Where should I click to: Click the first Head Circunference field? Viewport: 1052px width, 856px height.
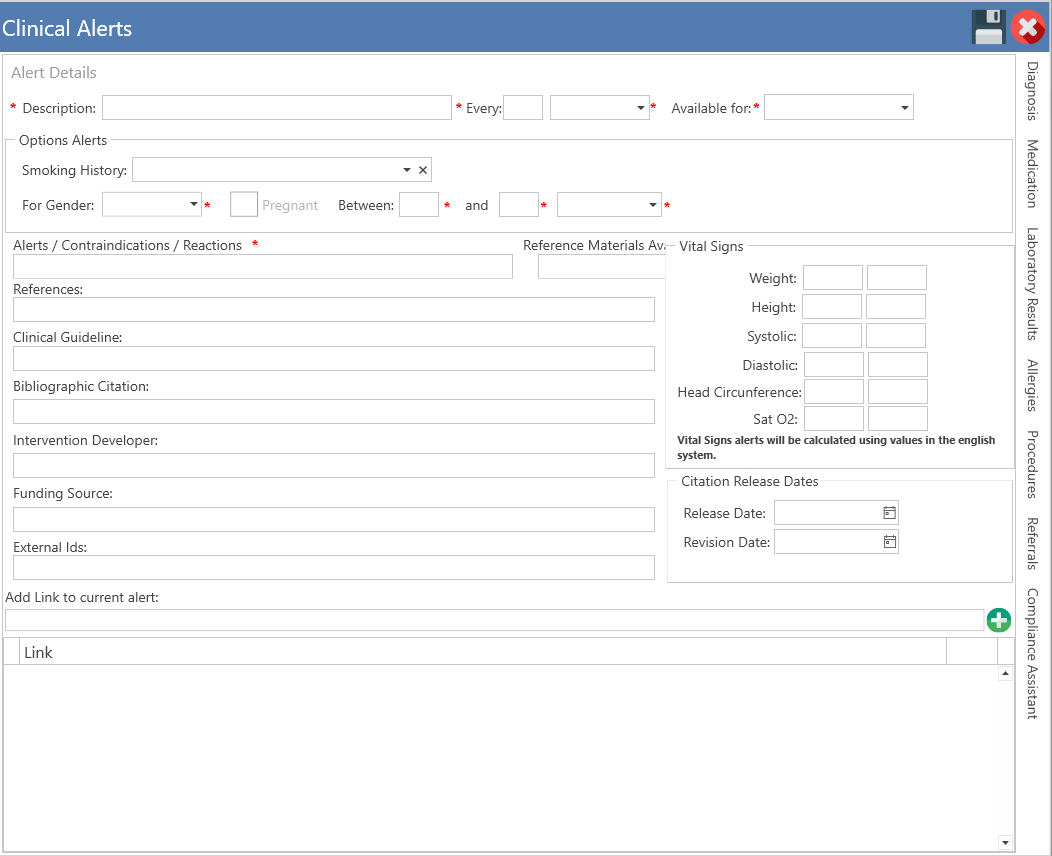834,392
